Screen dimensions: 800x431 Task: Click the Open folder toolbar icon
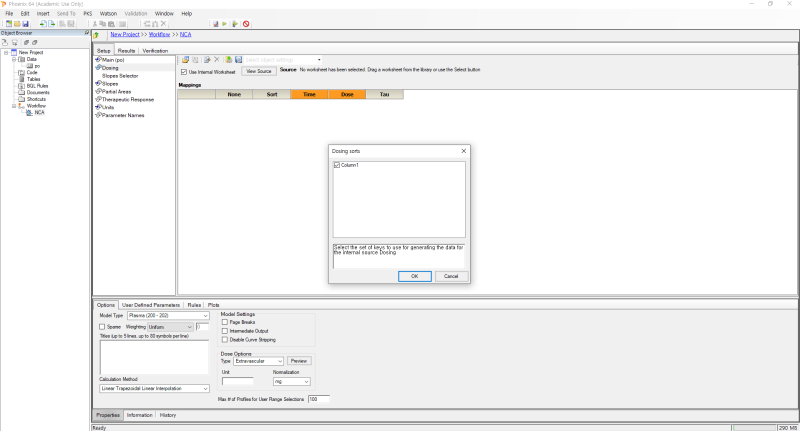17,24
